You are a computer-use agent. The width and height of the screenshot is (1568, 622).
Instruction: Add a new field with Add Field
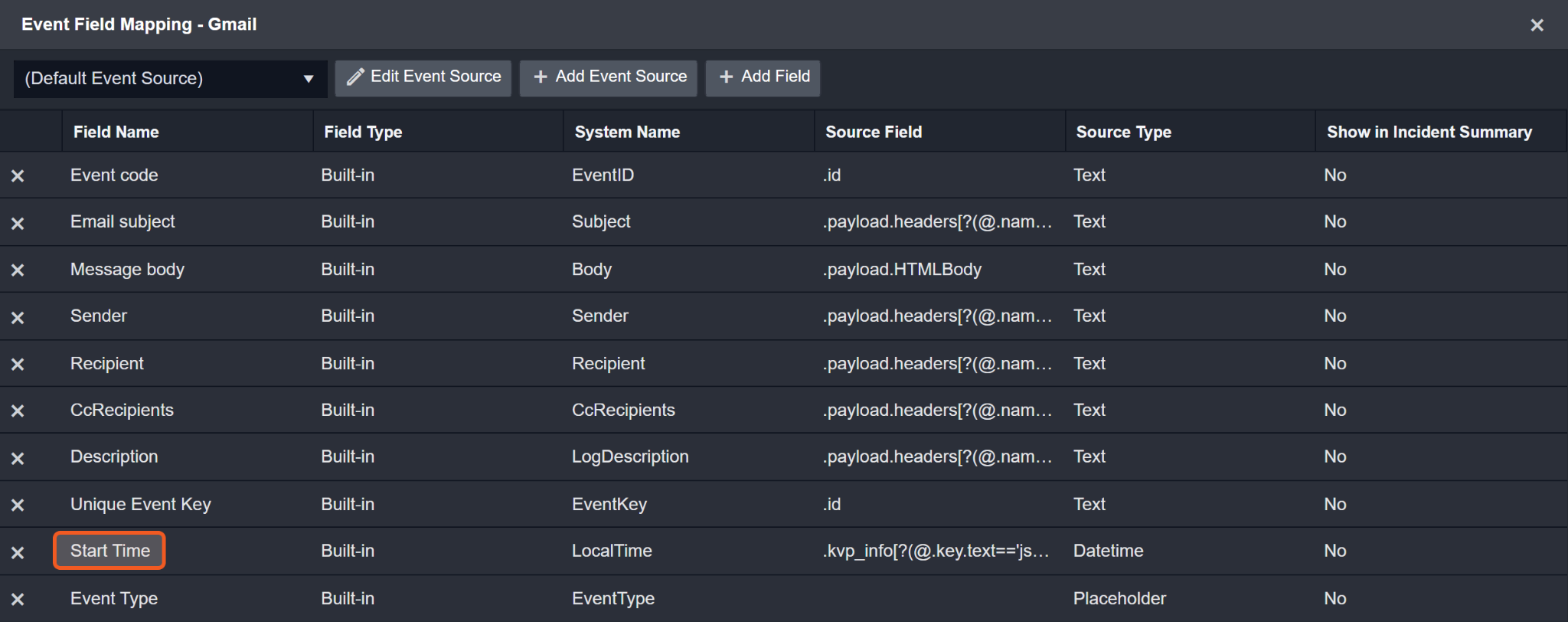(x=763, y=77)
